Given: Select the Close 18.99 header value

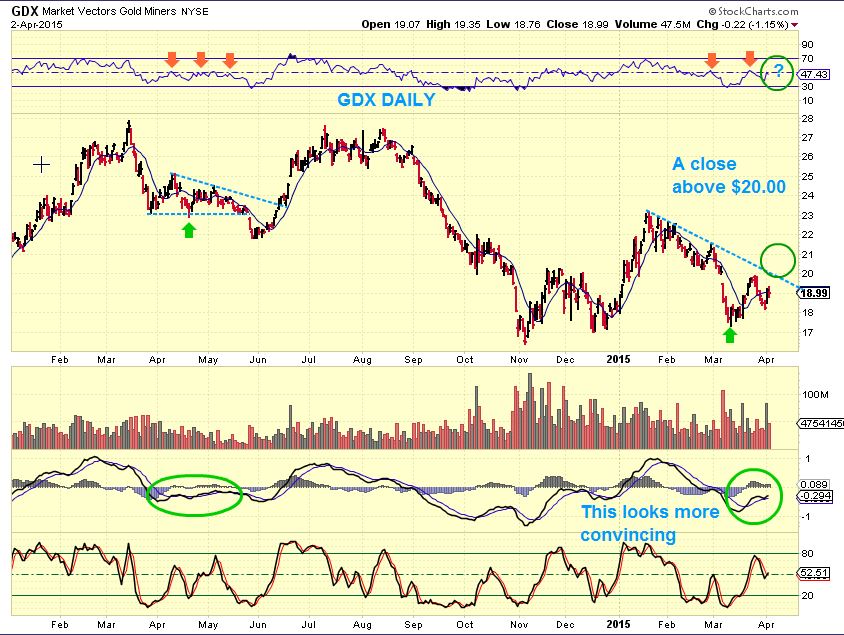Looking at the screenshot, I should point(578,24).
